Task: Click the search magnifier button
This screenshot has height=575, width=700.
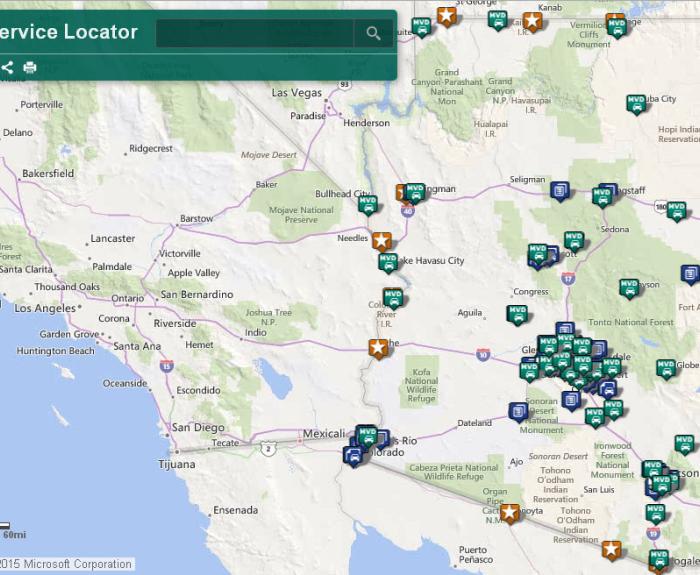Action: tap(373, 33)
